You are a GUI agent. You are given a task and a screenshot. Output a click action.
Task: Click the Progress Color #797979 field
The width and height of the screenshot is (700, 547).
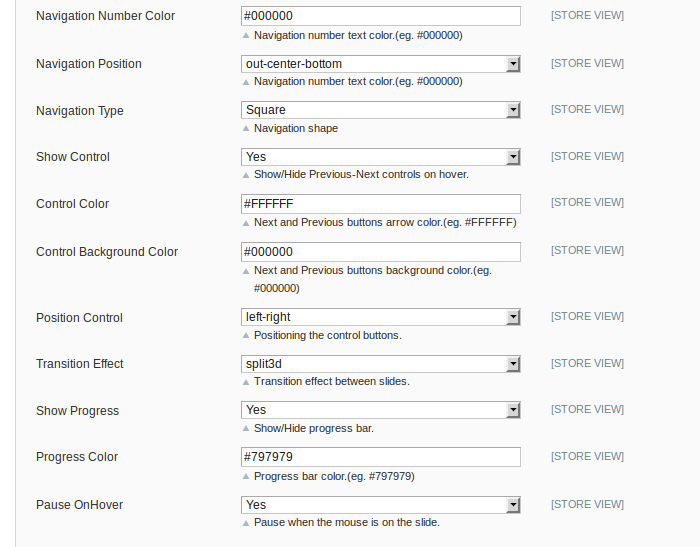(380, 457)
